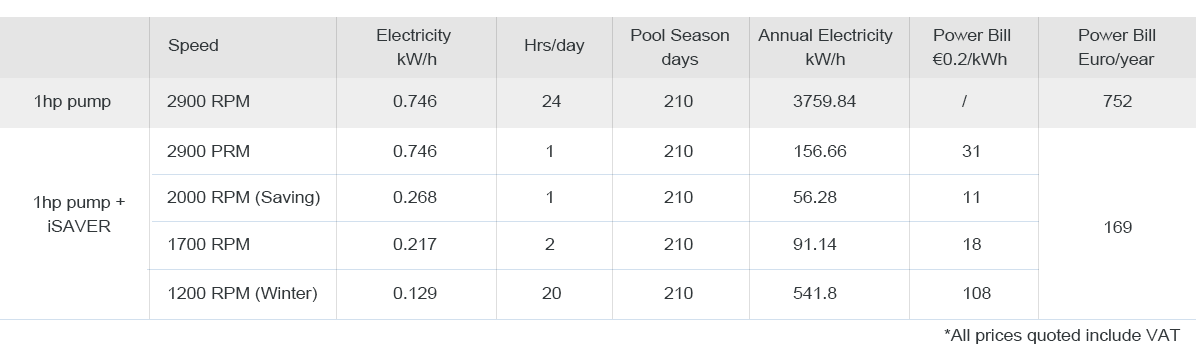Viewport: 1196px width, 361px height.
Task: Select the 169 Euro/year total
Action: [1117, 227]
